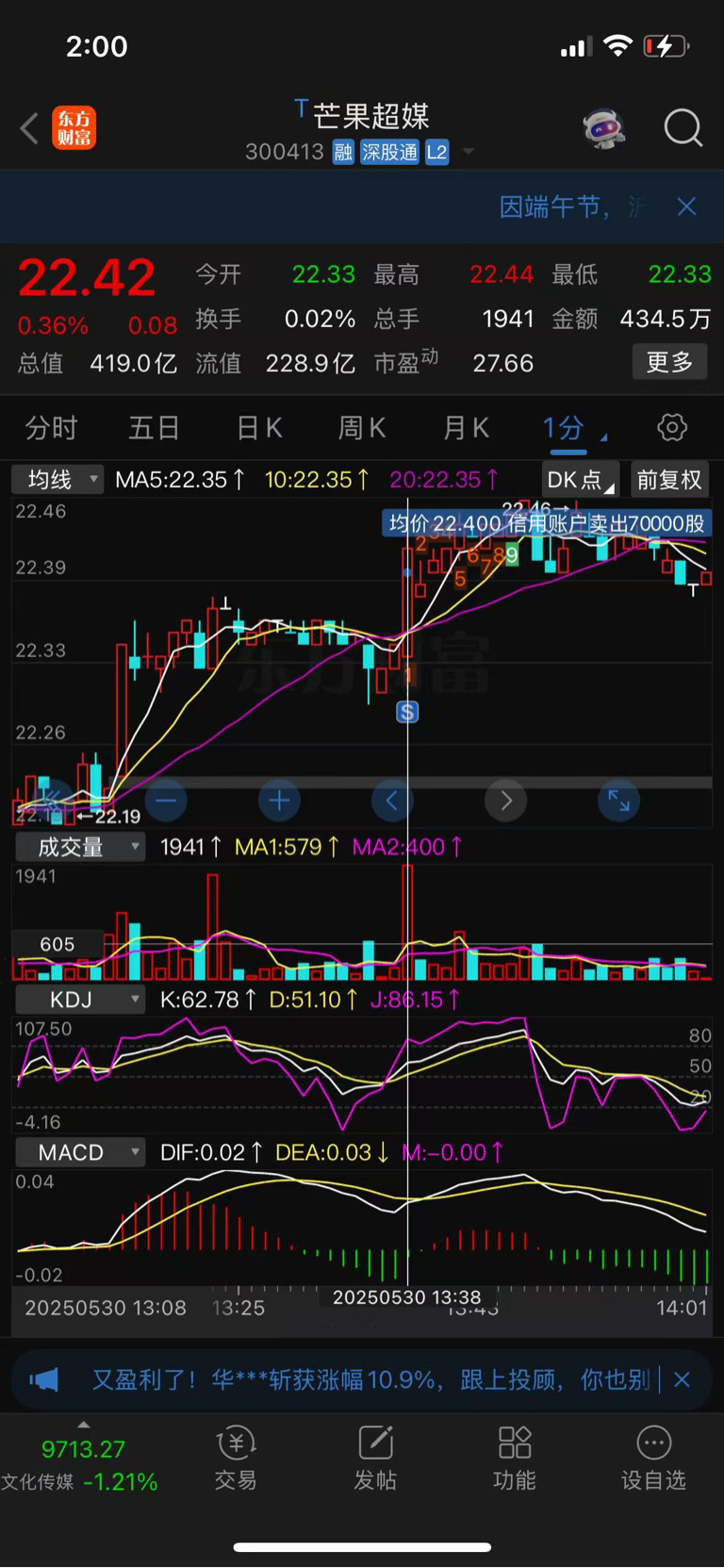Switch to the 周K tab

[362, 428]
